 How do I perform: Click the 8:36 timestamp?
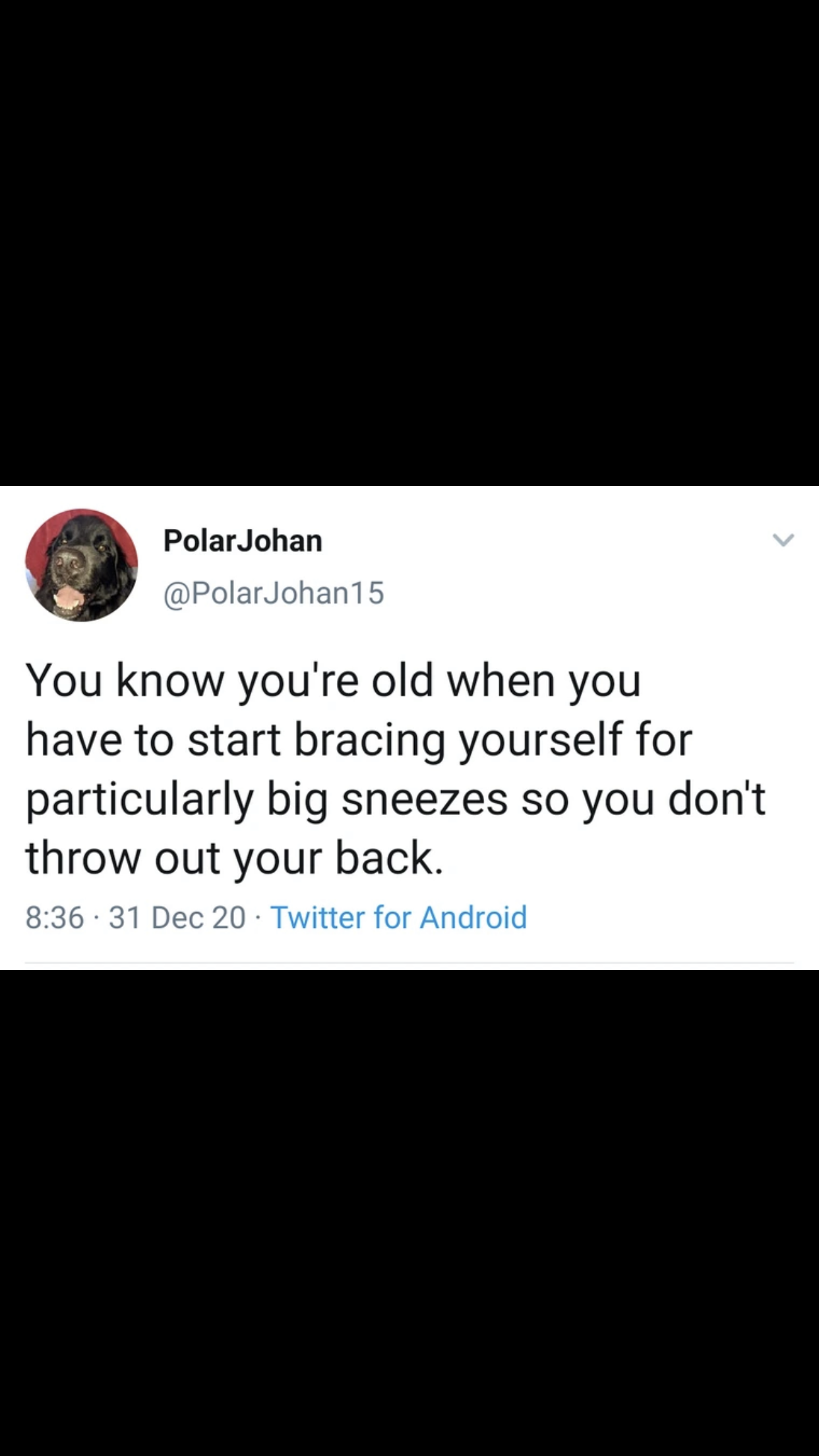(x=55, y=917)
